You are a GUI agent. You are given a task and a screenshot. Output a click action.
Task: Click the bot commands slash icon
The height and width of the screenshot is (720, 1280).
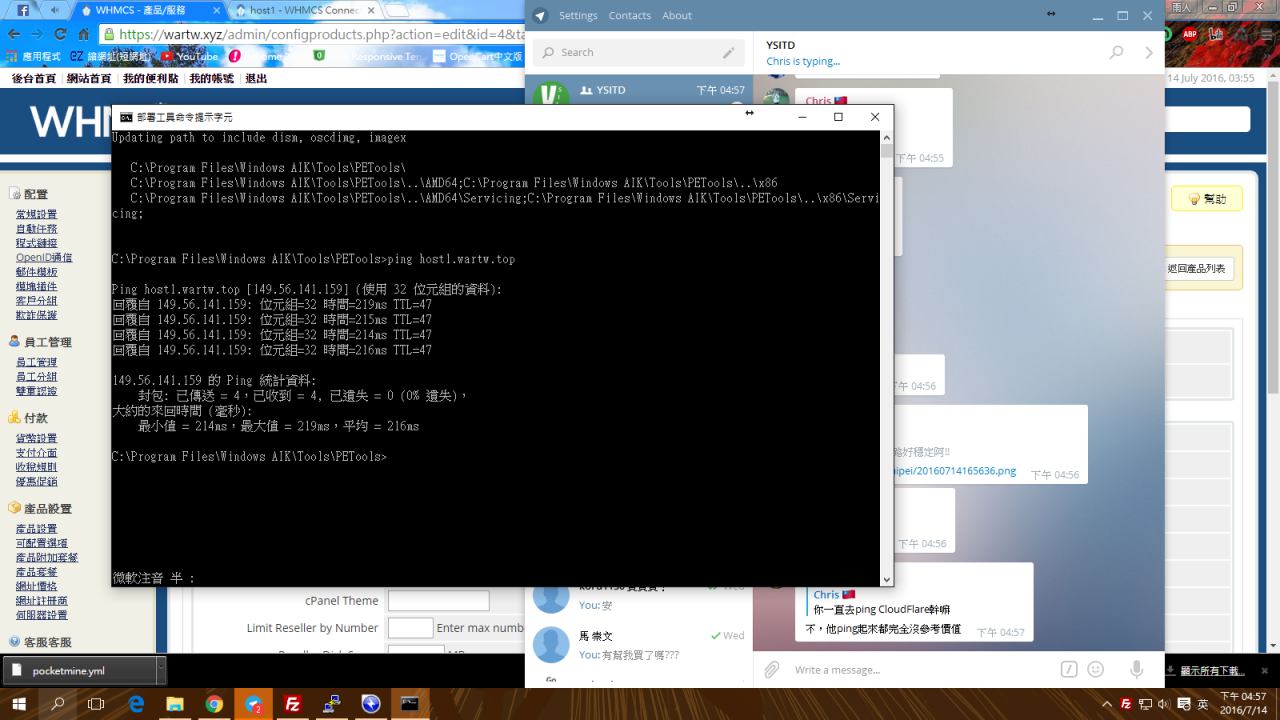[1068, 670]
